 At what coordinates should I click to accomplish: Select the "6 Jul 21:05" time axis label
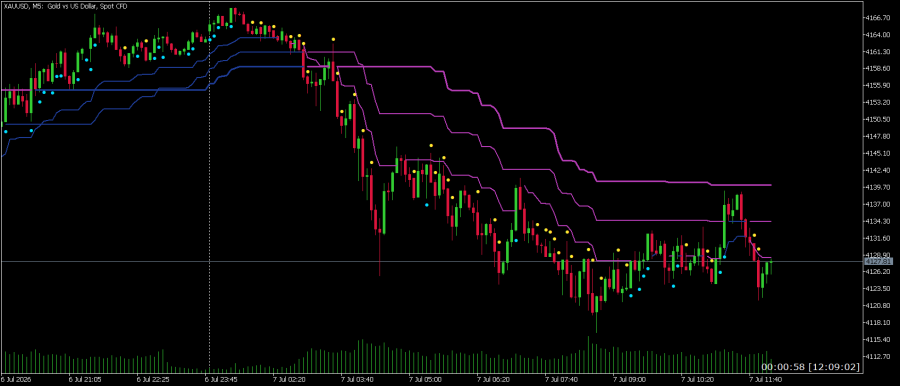[84, 380]
